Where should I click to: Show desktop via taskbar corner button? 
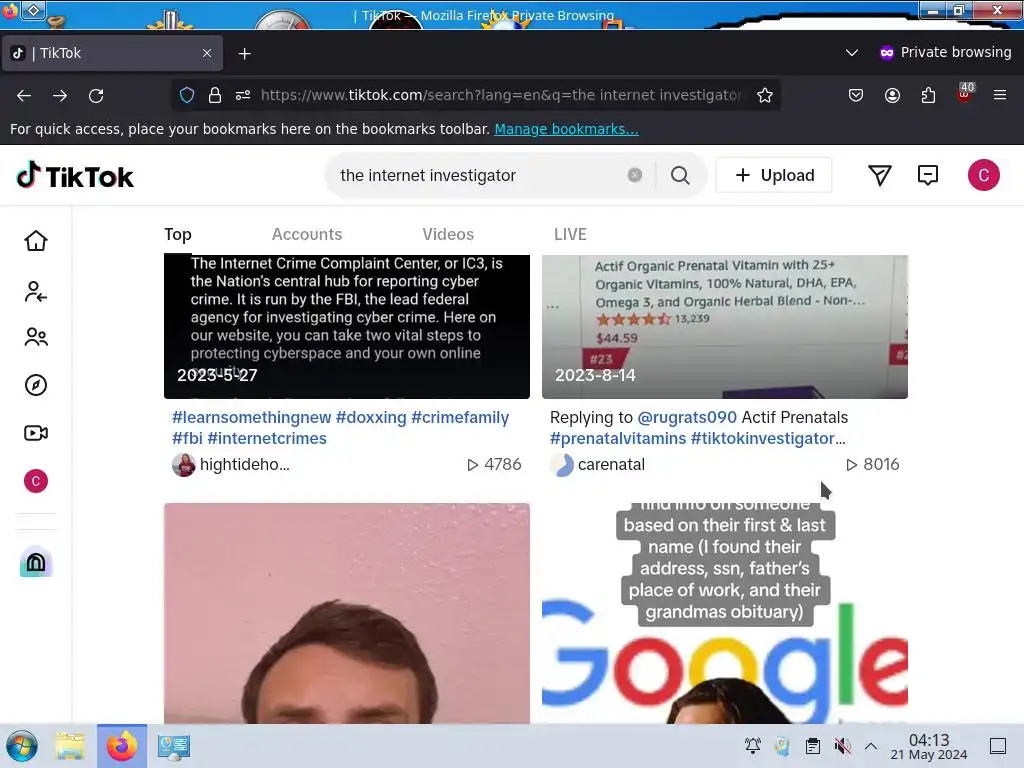(x=998, y=746)
